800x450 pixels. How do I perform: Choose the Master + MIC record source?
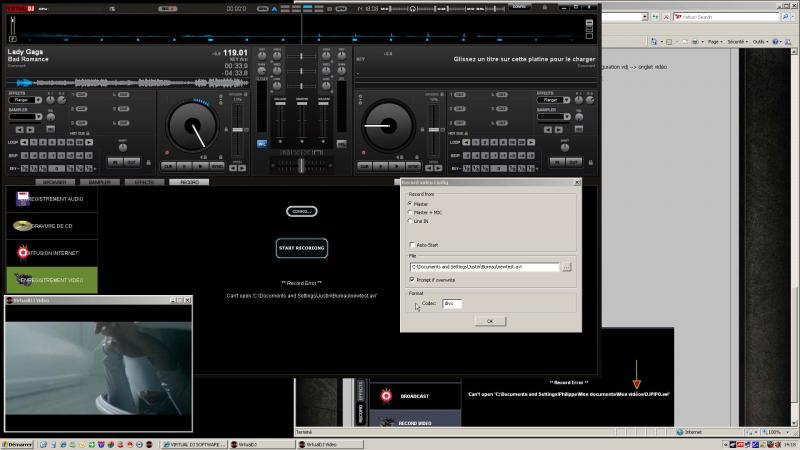(411, 212)
